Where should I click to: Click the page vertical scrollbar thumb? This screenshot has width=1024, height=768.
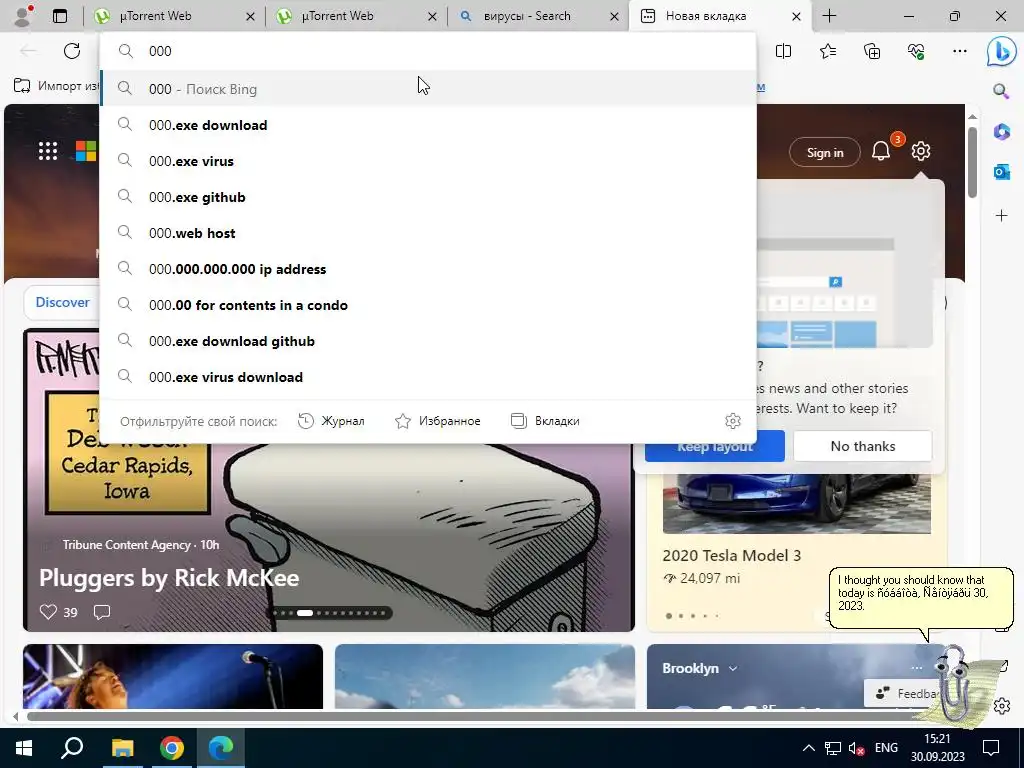click(x=972, y=161)
